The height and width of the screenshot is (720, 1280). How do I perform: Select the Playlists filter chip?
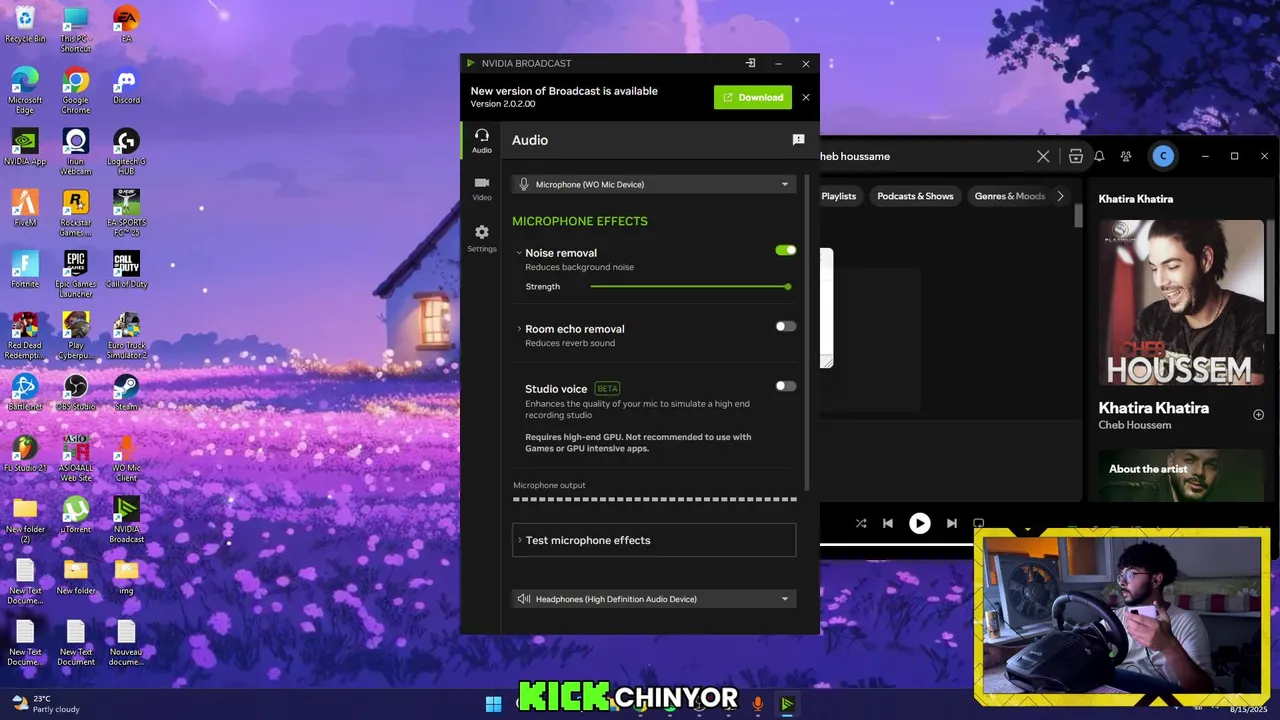(x=839, y=196)
